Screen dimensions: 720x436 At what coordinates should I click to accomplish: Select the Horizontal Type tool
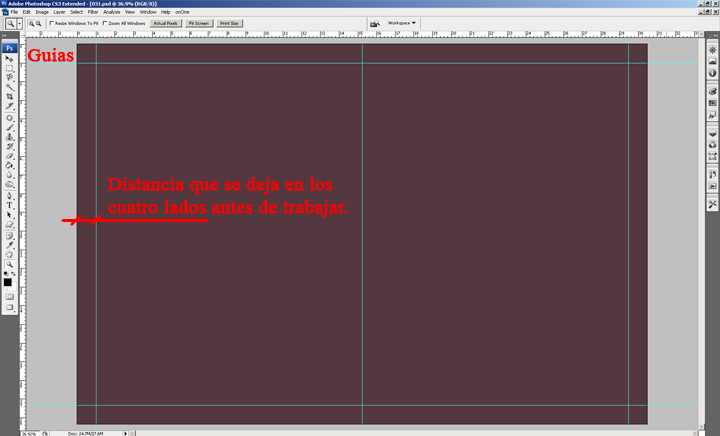click(10, 204)
